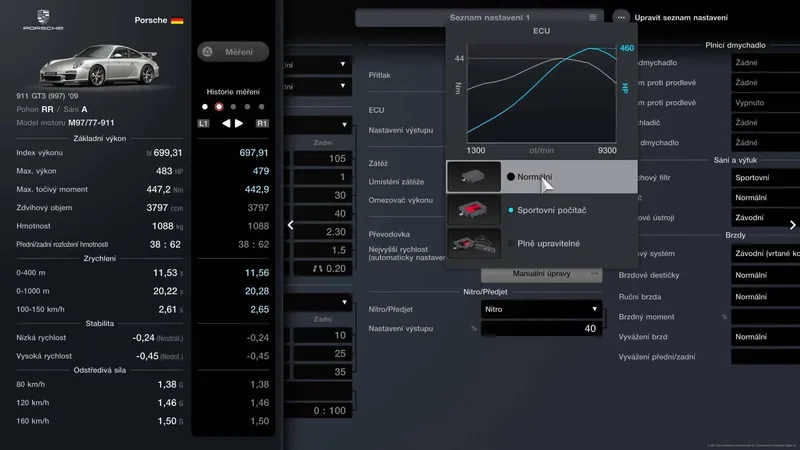Viewport: 800px width, 450px height.
Task: Open the Brzdové destičky Normální setting
Action: point(765,275)
